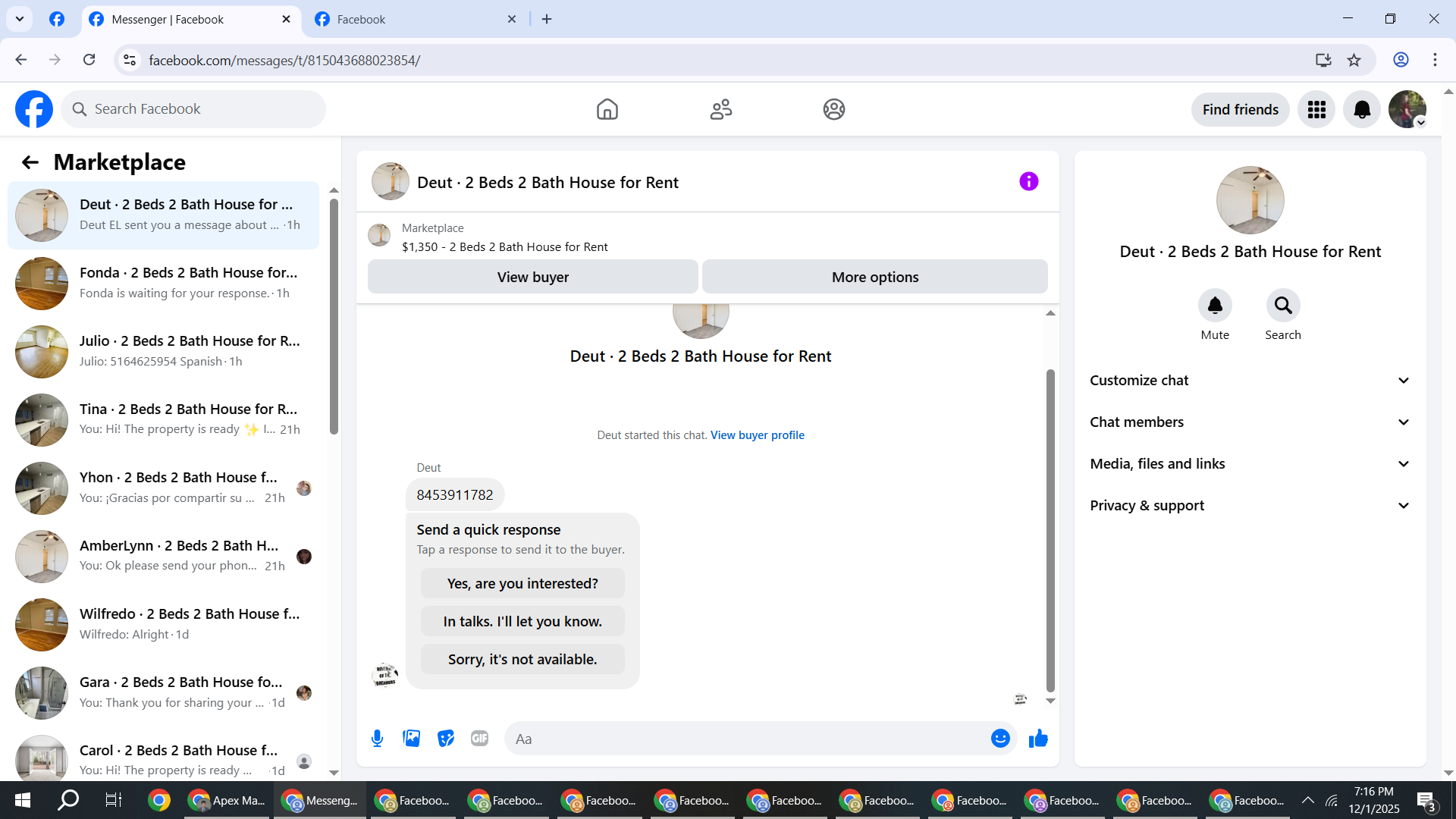Open Gara conversation in chat list
The height and width of the screenshot is (819, 1456).
coord(163,693)
